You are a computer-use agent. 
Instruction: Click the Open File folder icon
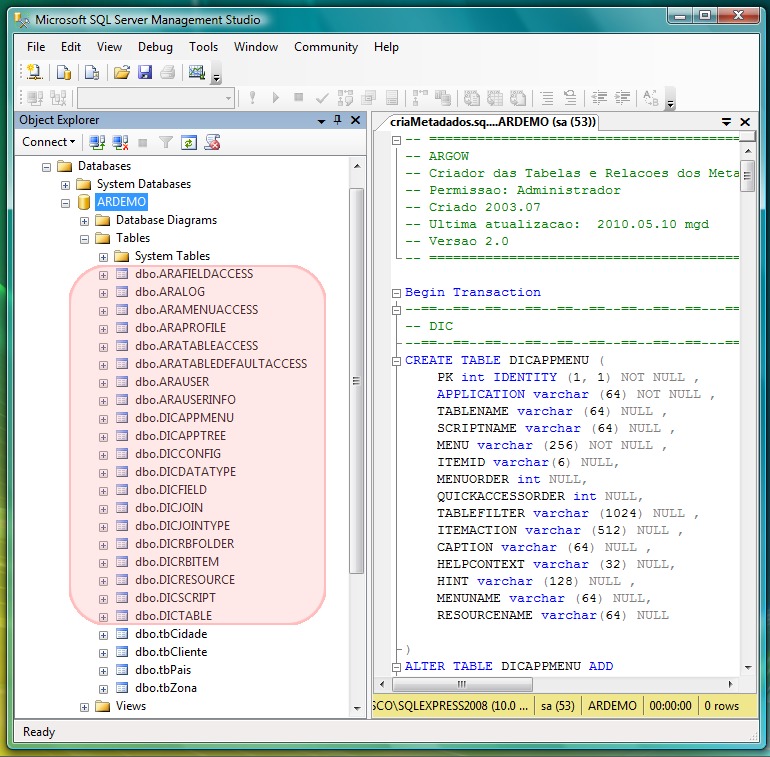coord(121,73)
